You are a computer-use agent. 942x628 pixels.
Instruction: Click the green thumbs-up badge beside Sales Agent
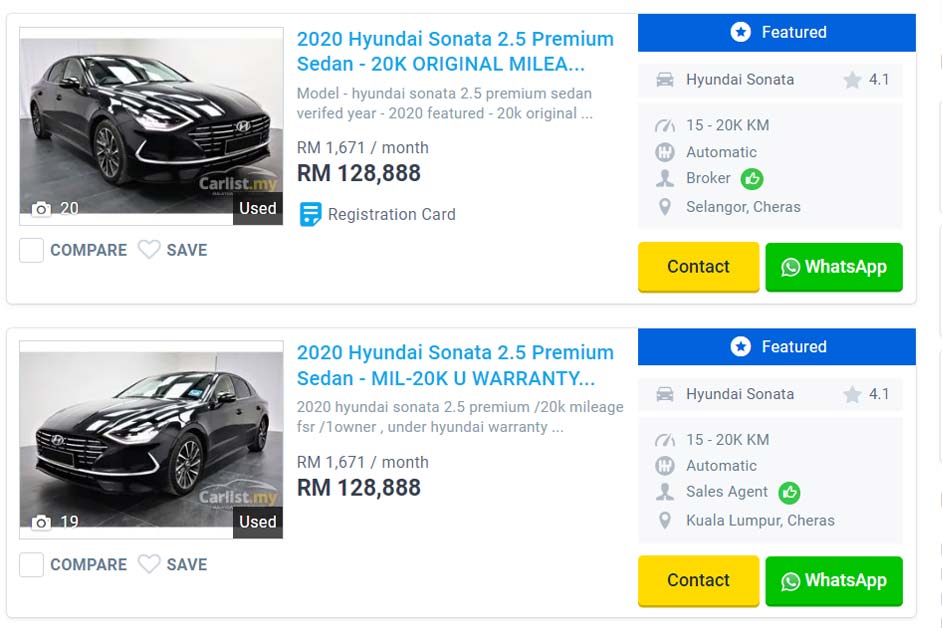pos(790,492)
